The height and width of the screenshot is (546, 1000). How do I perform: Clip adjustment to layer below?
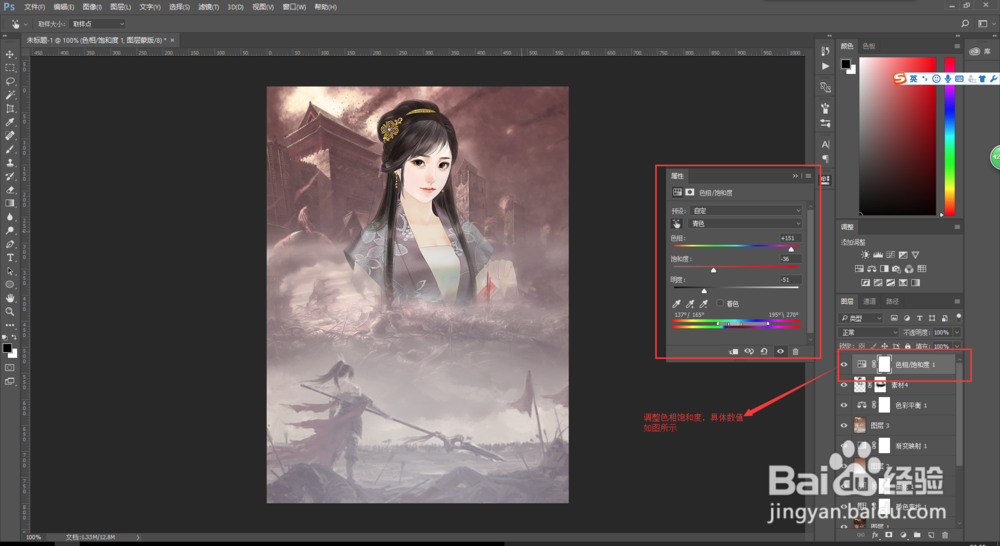[x=734, y=351]
